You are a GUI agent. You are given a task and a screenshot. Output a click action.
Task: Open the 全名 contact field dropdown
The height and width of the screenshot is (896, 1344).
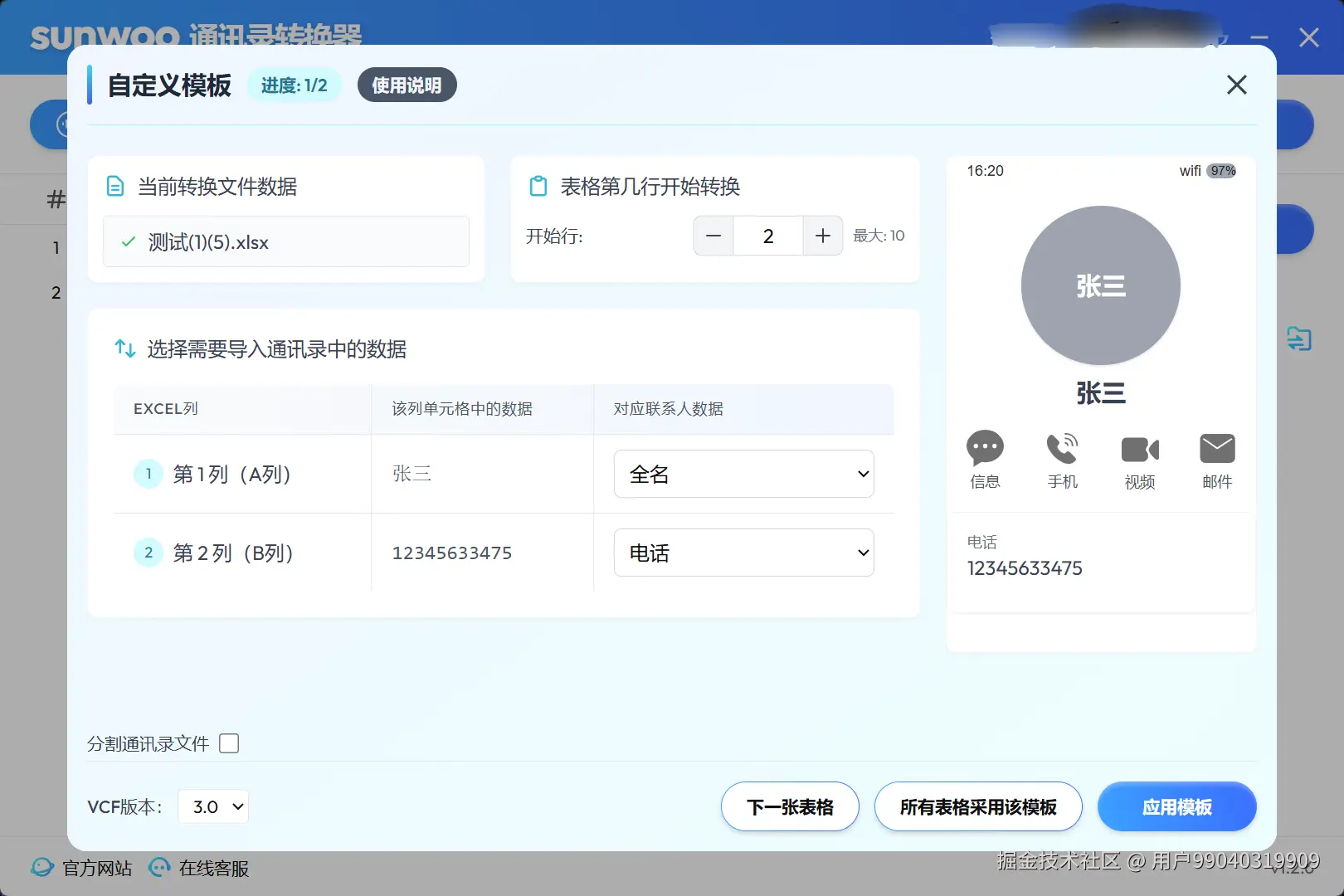coord(743,474)
